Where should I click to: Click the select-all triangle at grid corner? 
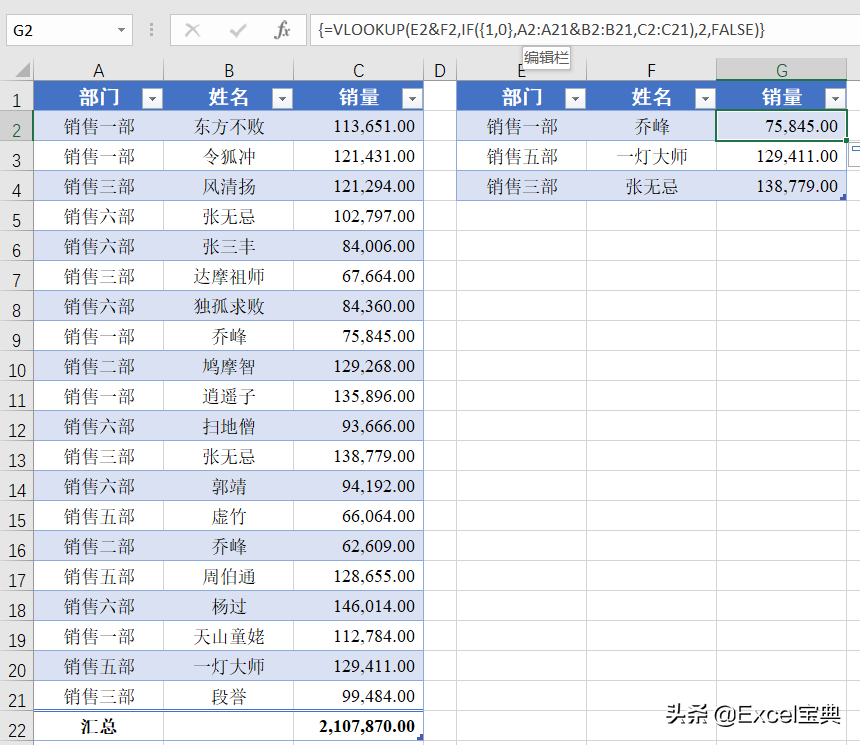(22, 70)
